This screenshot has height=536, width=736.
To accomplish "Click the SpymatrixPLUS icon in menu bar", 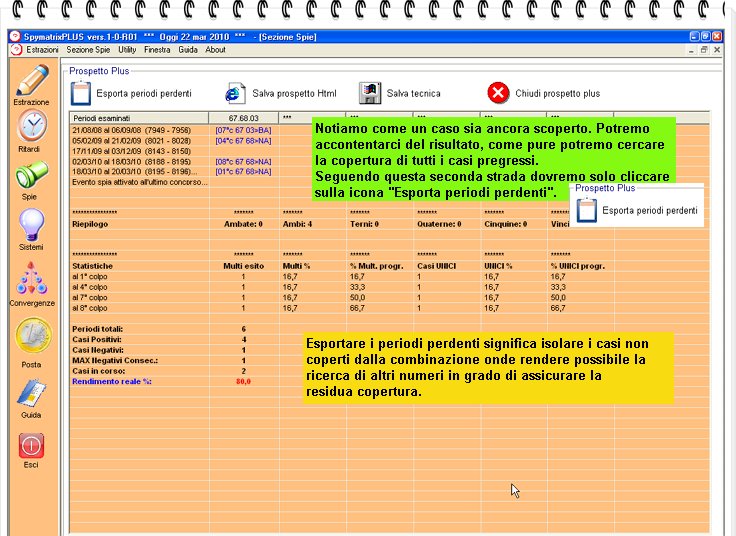I will (16, 50).
